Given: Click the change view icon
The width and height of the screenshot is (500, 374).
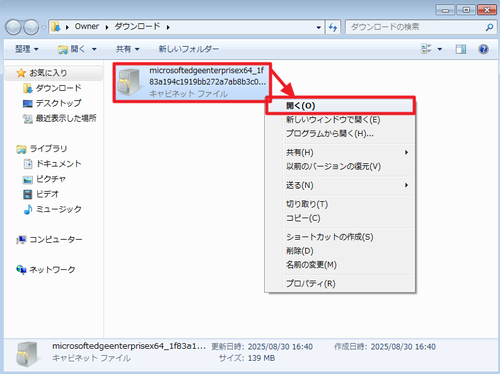Looking at the screenshot, I should (426, 49).
